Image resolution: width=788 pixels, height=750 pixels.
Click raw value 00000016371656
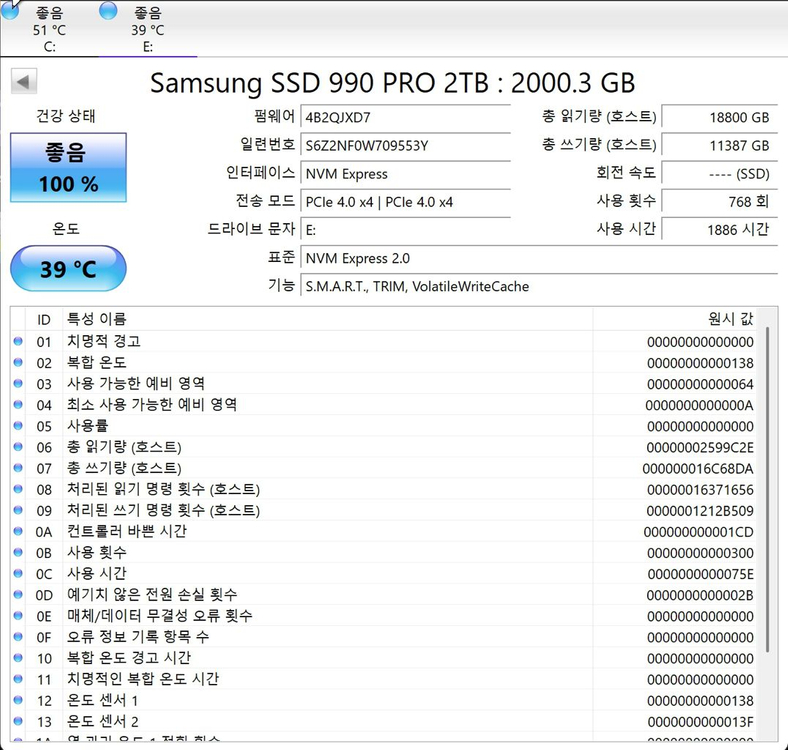pyautogui.click(x=700, y=490)
